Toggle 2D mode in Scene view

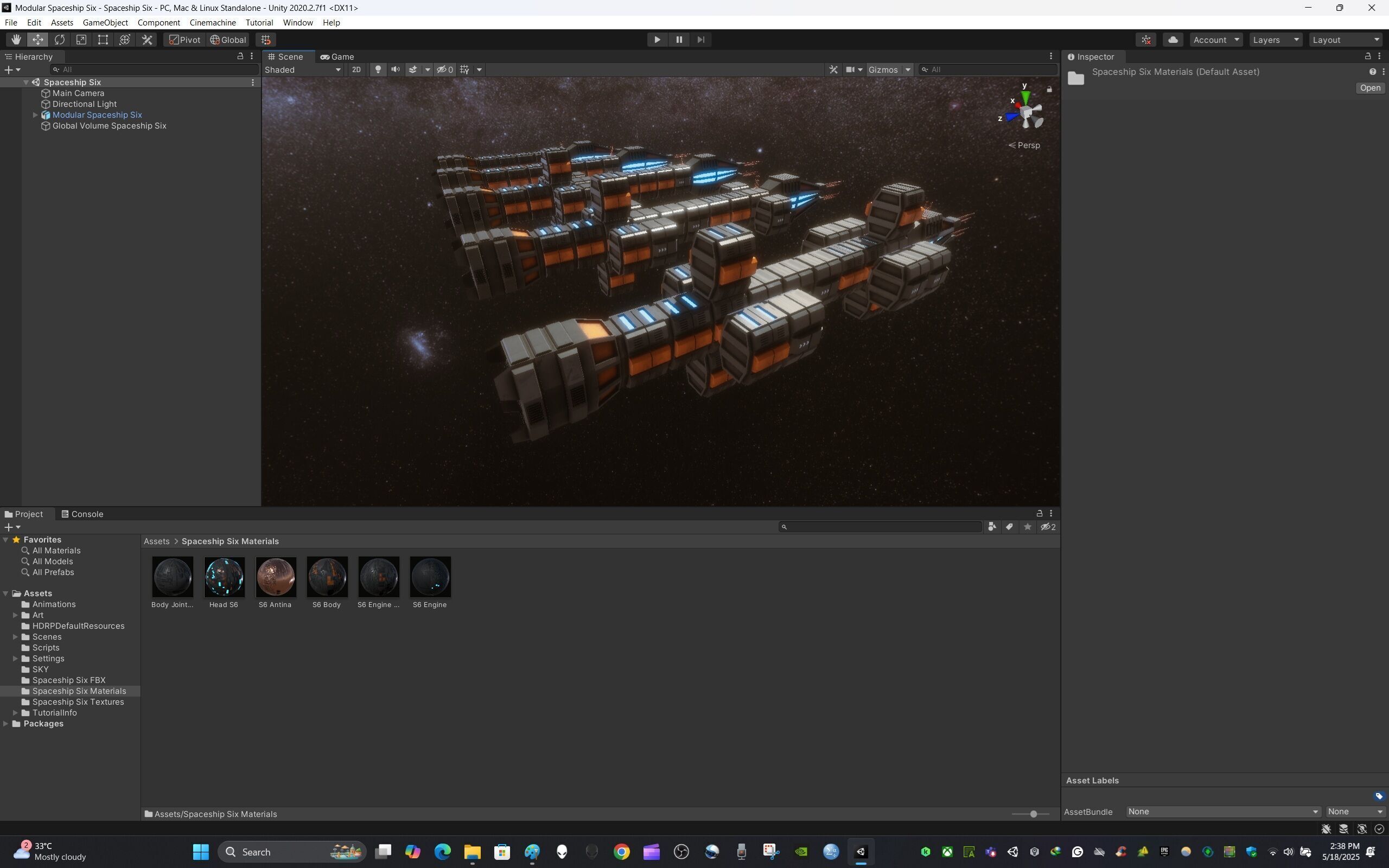pos(356,69)
